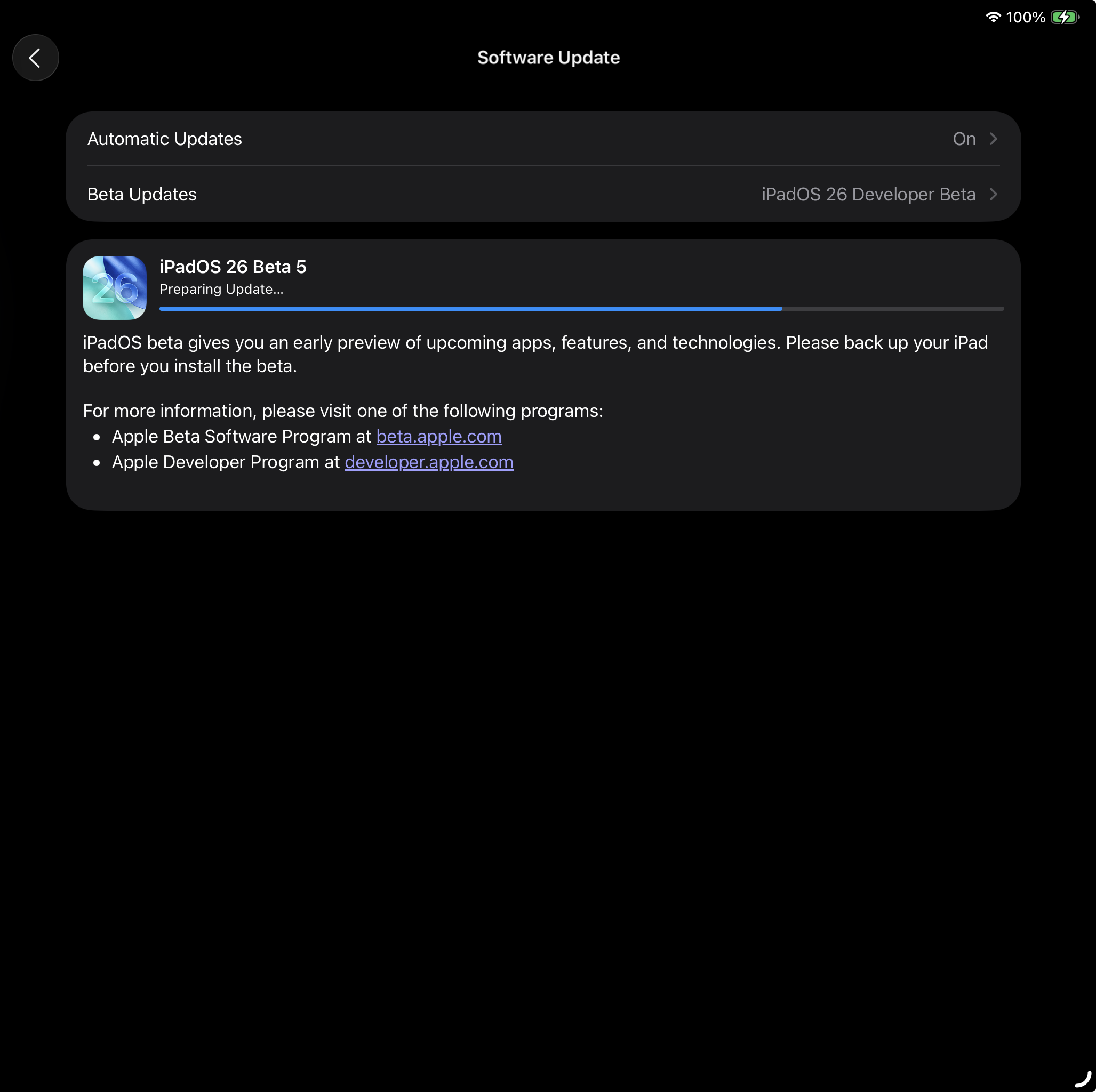Image resolution: width=1096 pixels, height=1092 pixels.
Task: Tap the back arrow button
Action: (x=35, y=57)
